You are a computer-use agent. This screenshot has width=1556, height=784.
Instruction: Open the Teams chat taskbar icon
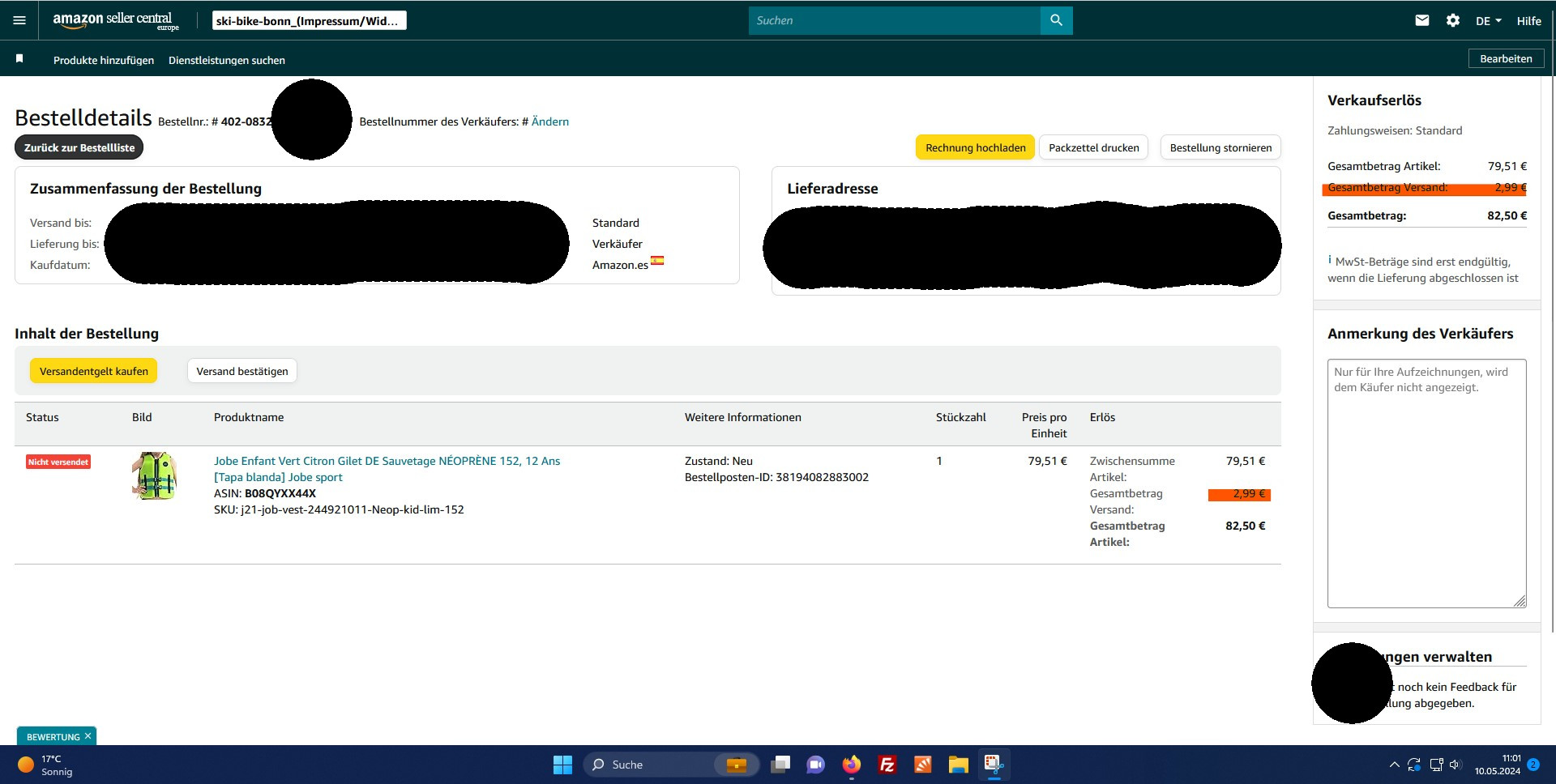click(x=815, y=765)
